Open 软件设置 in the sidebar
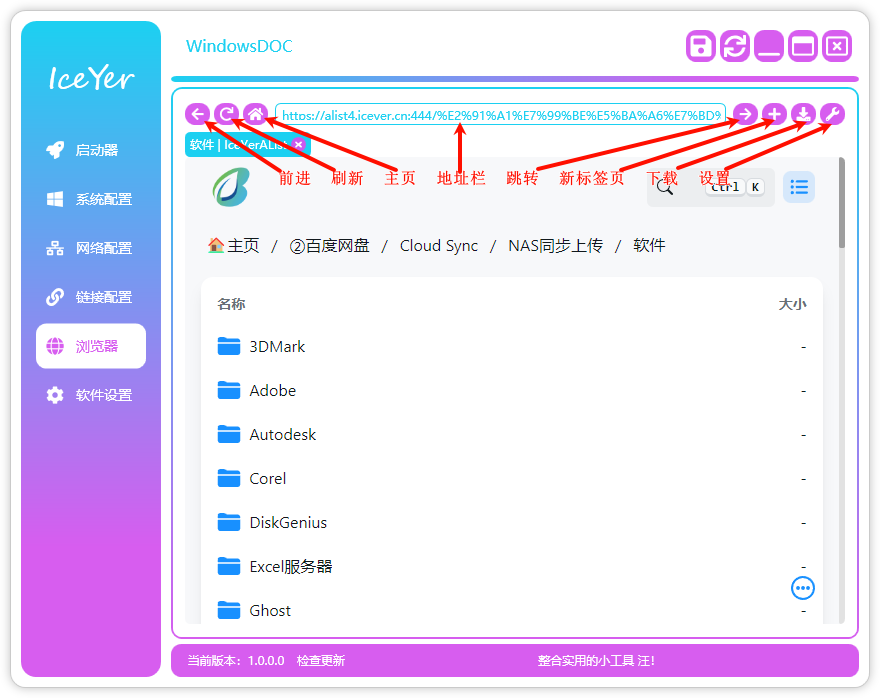 click(91, 395)
